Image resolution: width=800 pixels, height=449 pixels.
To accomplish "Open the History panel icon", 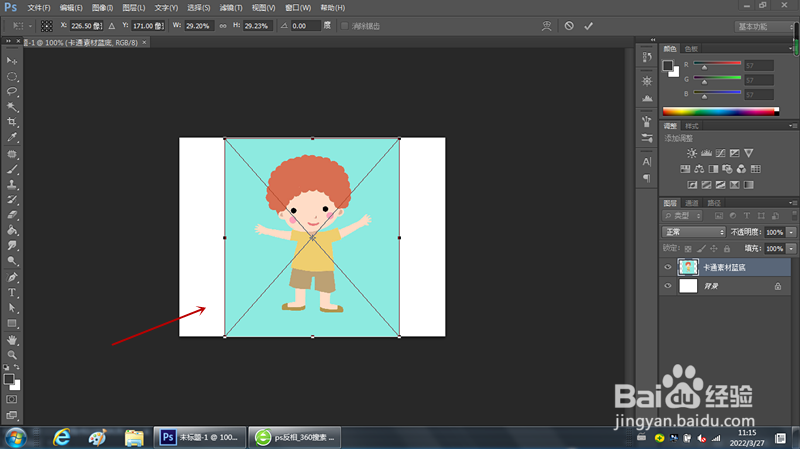I will 647,57.
